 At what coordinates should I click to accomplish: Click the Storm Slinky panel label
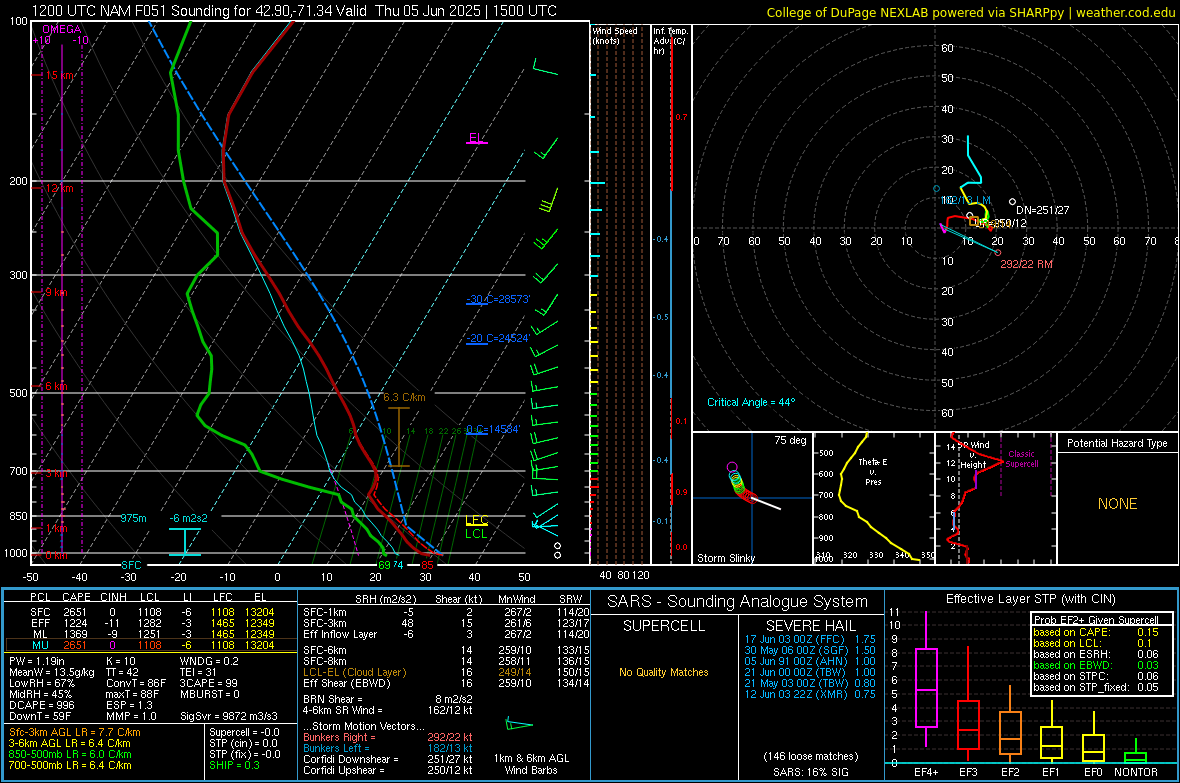click(725, 558)
